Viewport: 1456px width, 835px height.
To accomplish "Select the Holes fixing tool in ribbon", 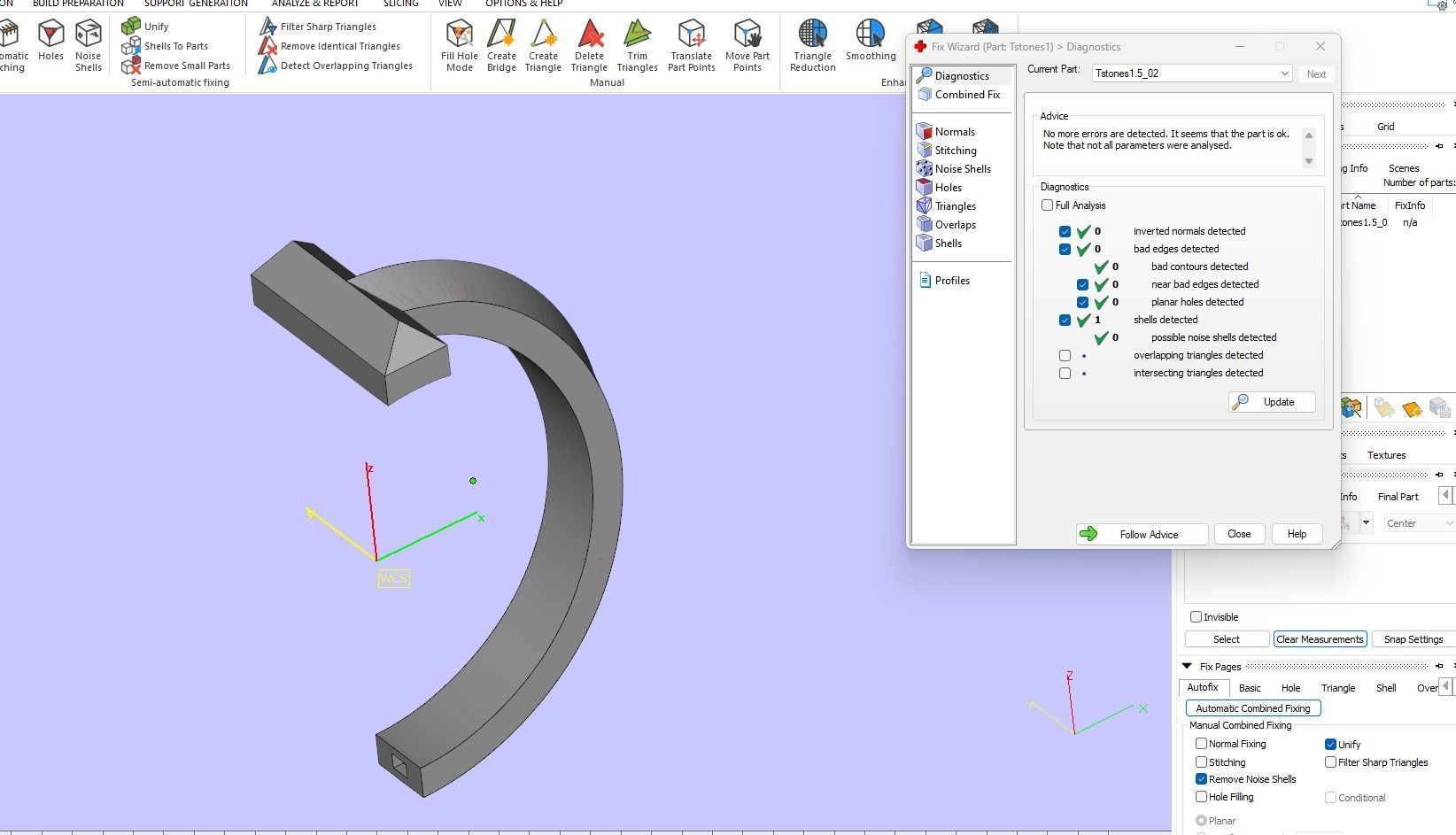I will [x=50, y=42].
